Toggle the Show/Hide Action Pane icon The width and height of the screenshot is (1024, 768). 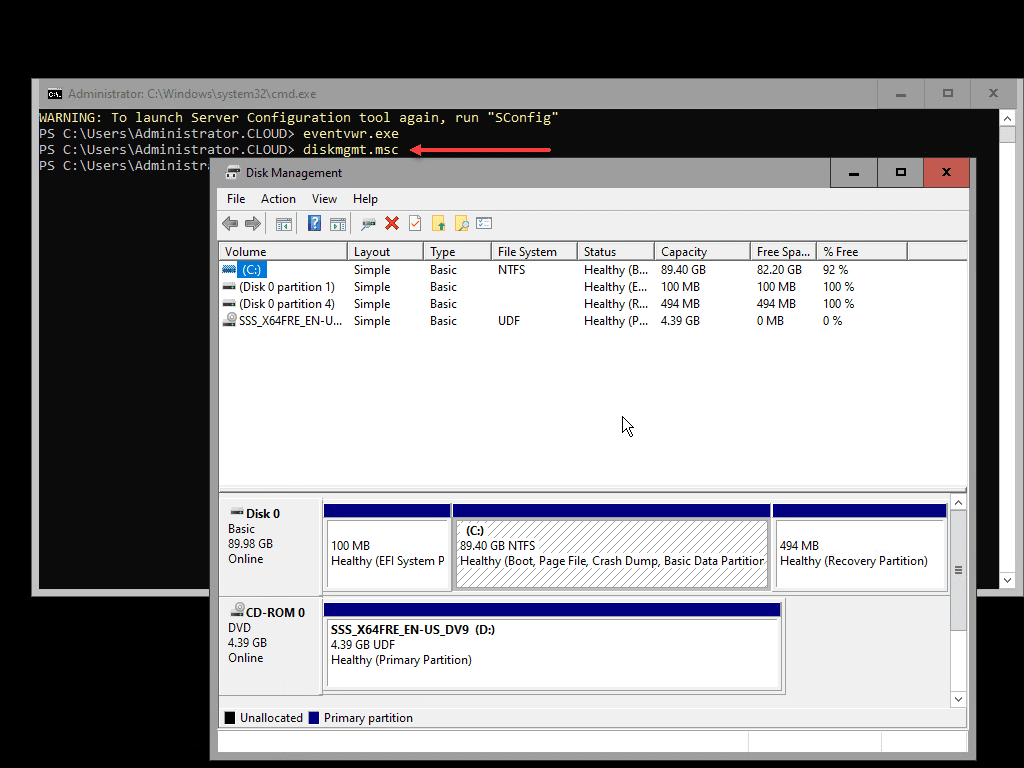(x=338, y=224)
